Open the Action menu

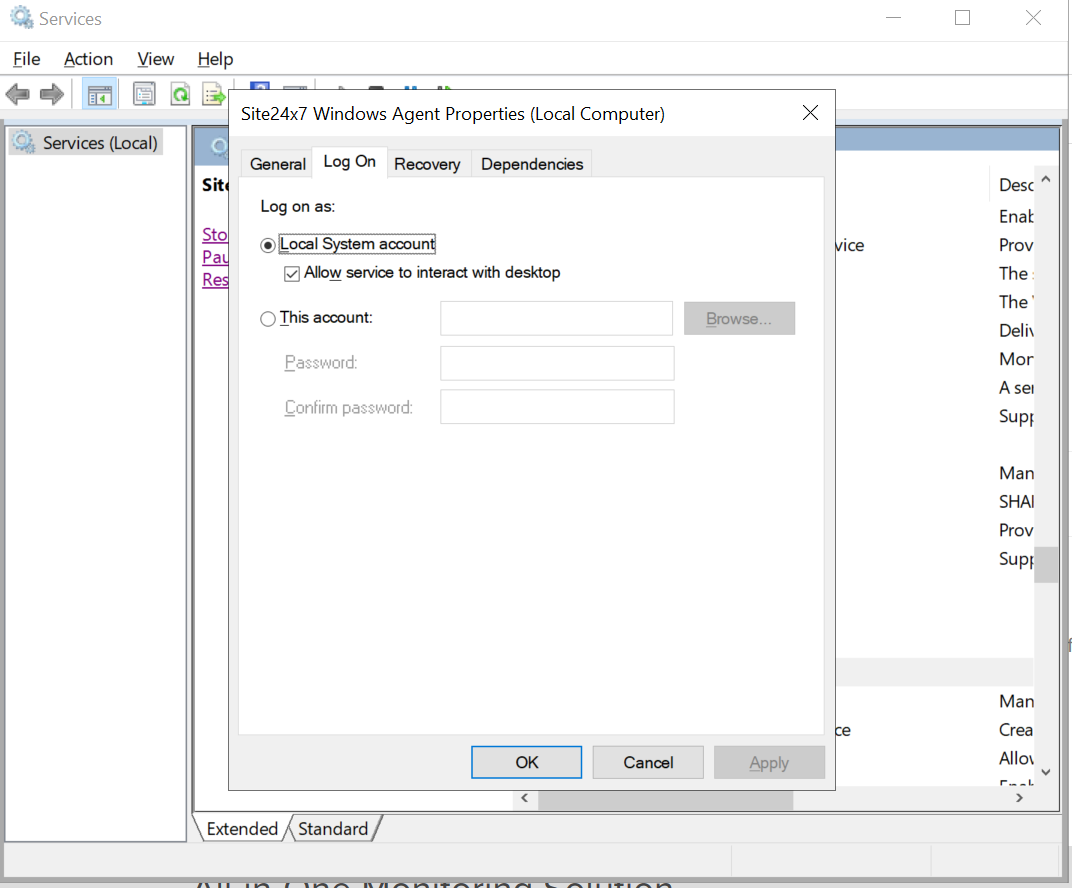[x=88, y=59]
